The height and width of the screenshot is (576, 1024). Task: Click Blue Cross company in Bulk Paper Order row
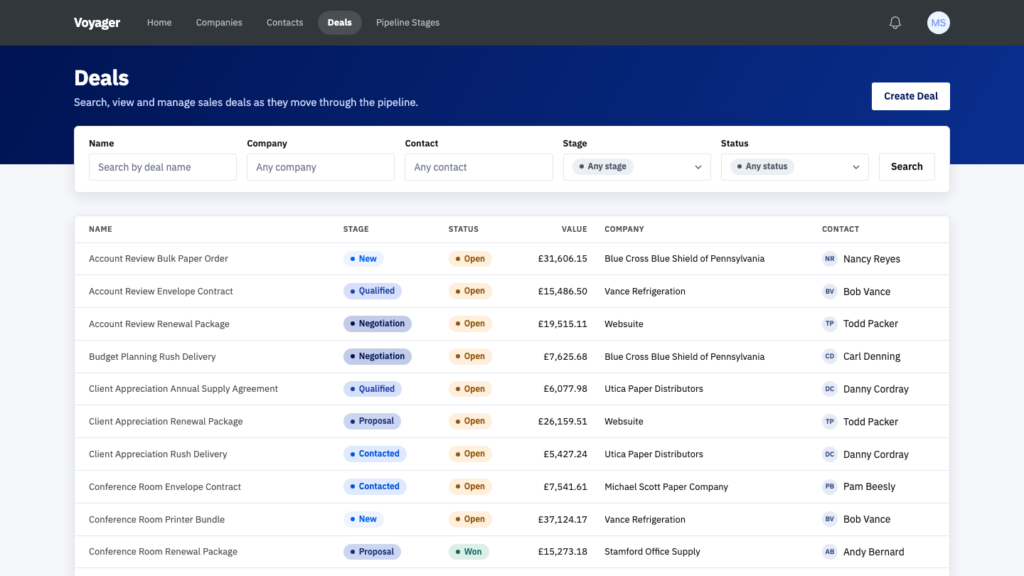(x=684, y=259)
